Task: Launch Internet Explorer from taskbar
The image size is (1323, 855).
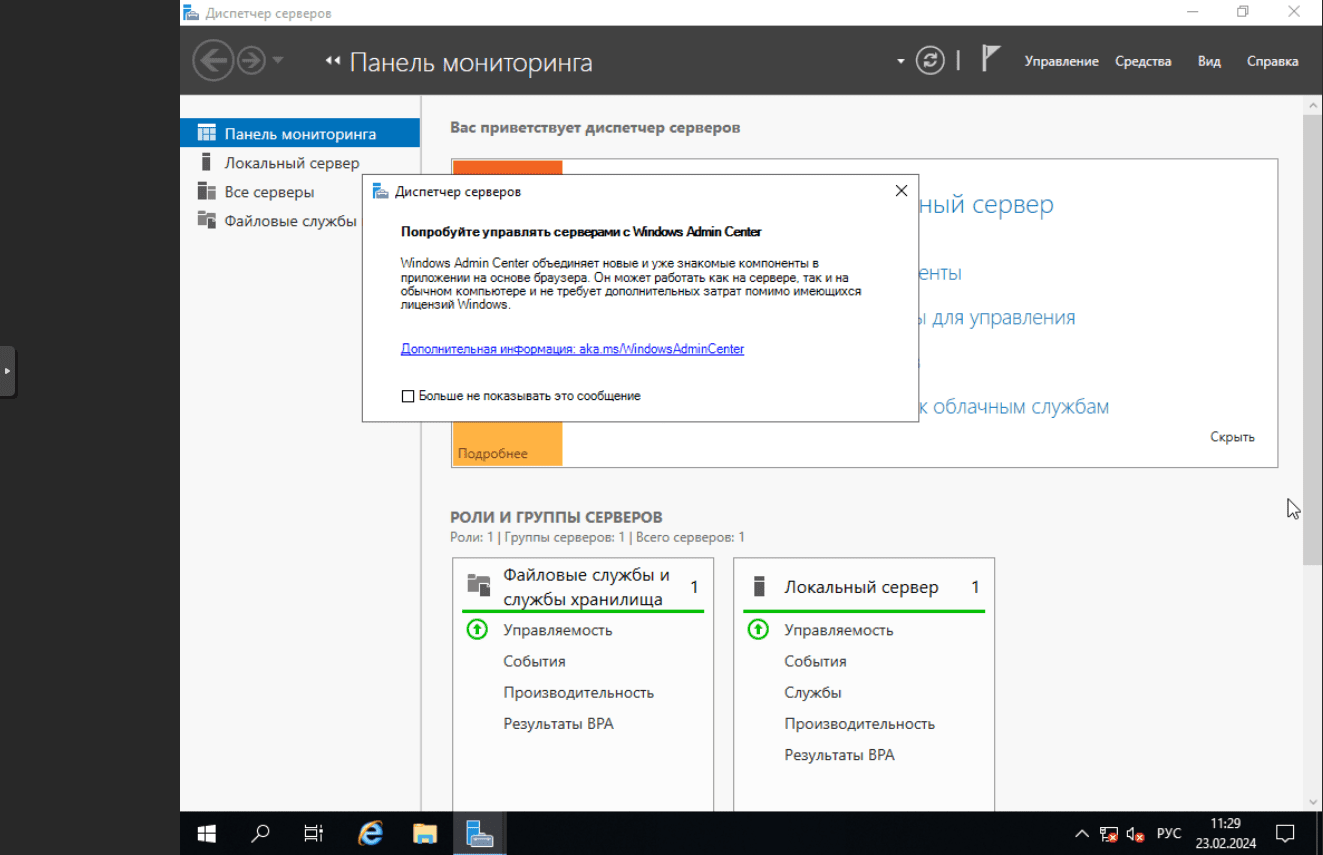Action: tap(370, 833)
